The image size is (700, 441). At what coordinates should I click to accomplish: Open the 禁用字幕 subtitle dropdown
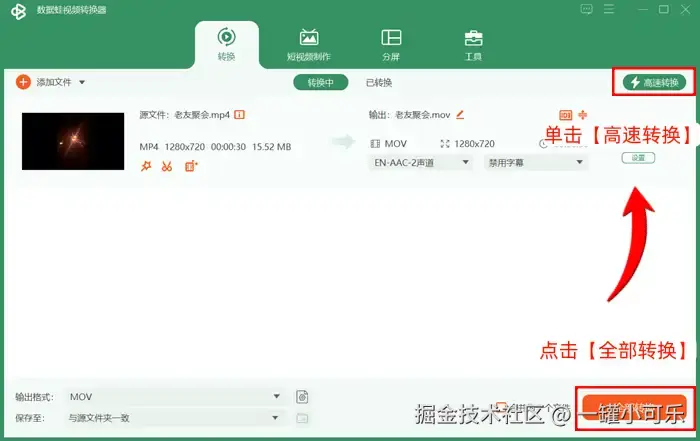tap(535, 162)
